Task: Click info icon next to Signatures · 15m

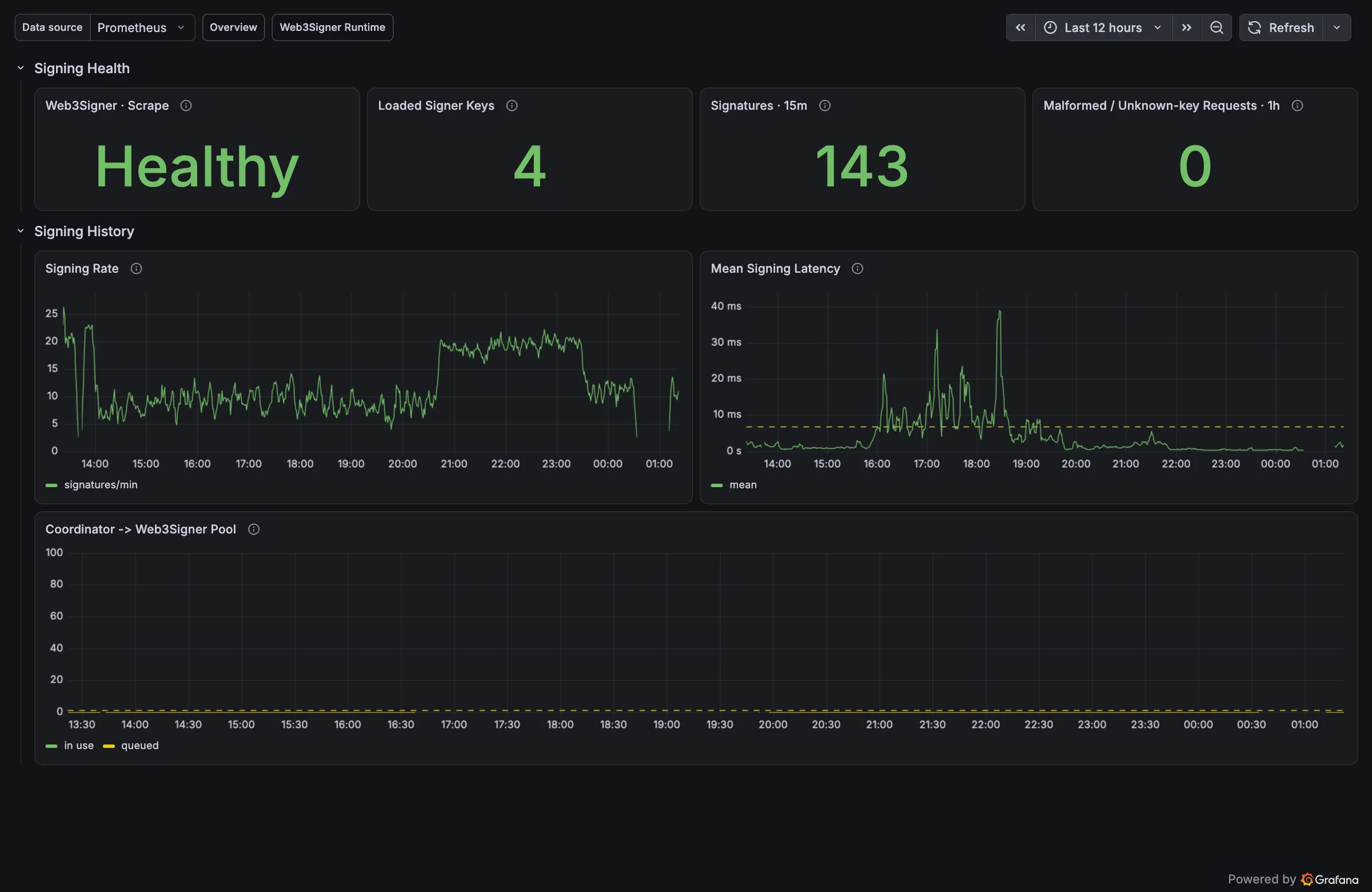Action: tap(824, 106)
